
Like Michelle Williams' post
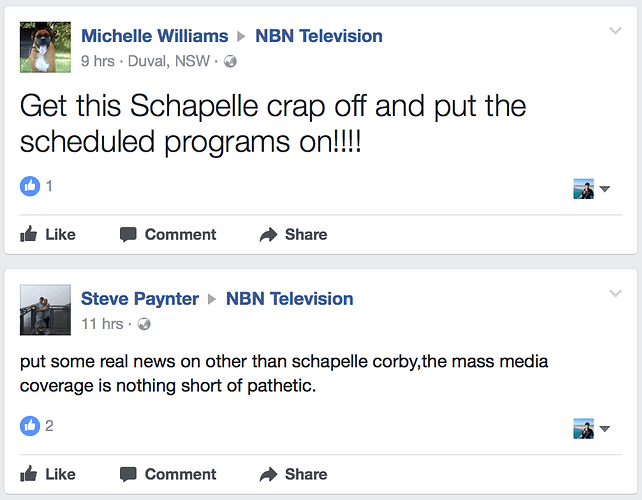click(48, 234)
